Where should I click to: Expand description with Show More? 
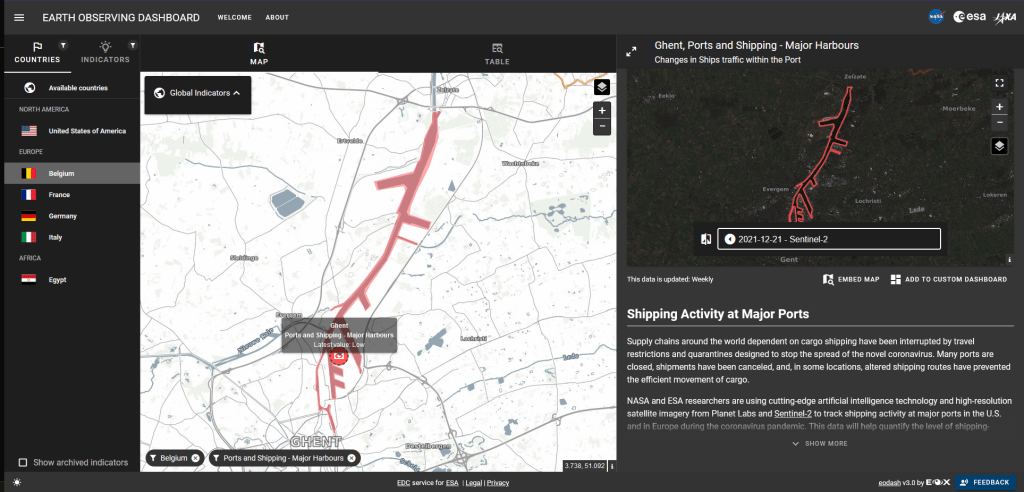pyautogui.click(x=819, y=443)
